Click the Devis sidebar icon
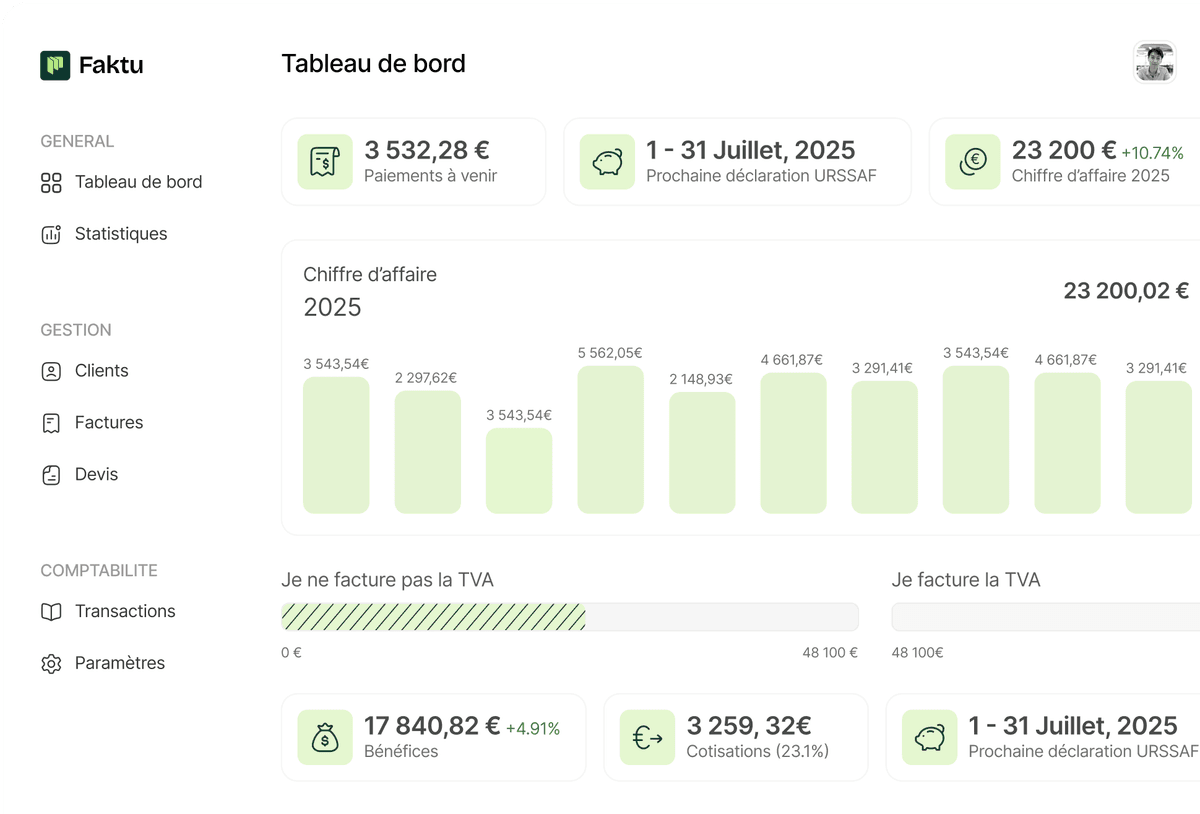 51,474
